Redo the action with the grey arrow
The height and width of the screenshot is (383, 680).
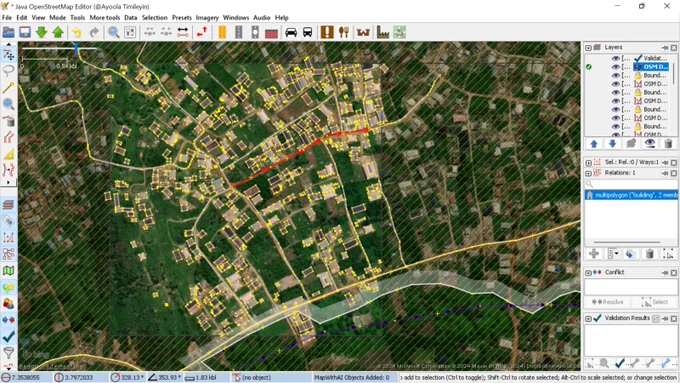pos(94,32)
